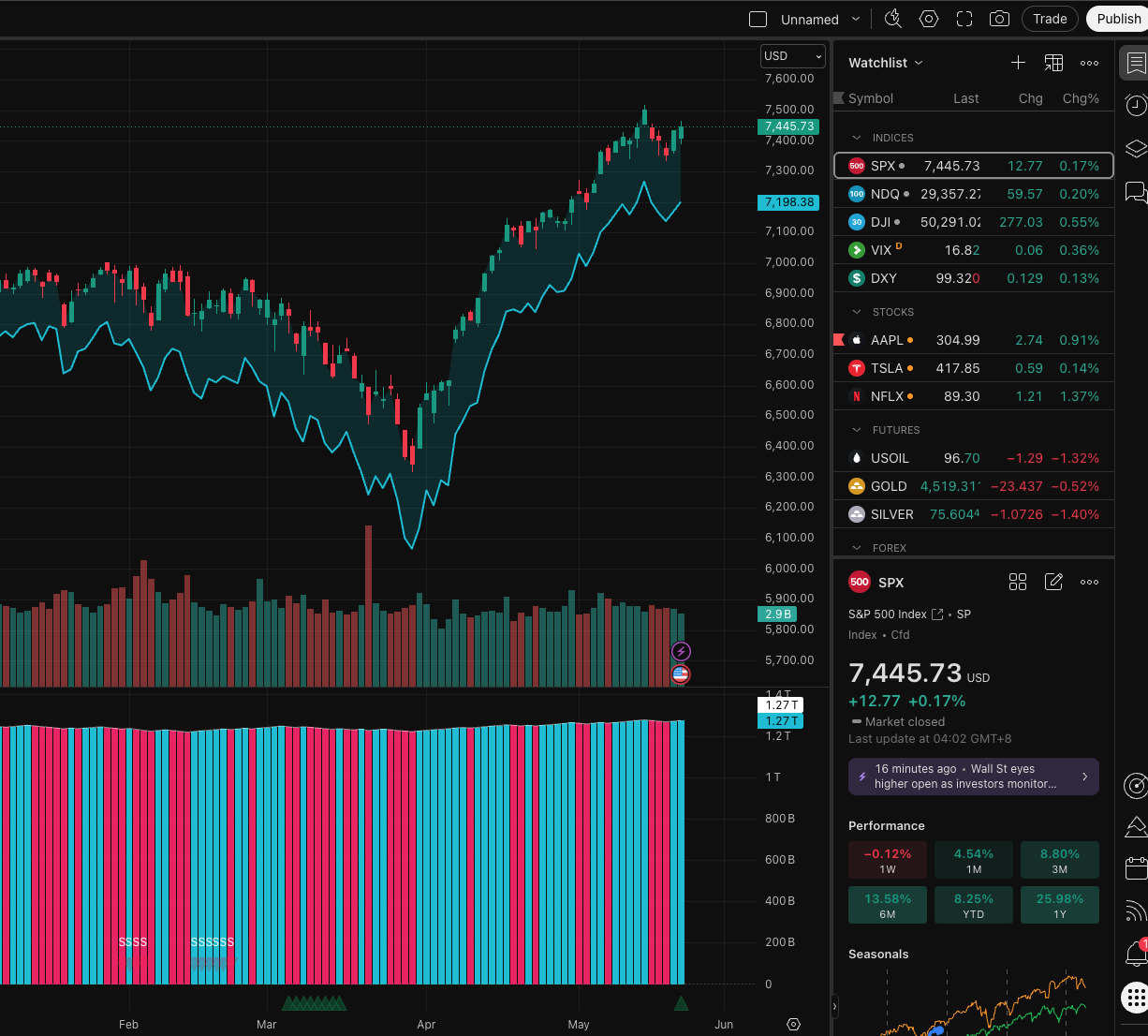Screen dimensions: 1148x1036
Task: Click the lightning news marker on chart
Action: [681, 651]
